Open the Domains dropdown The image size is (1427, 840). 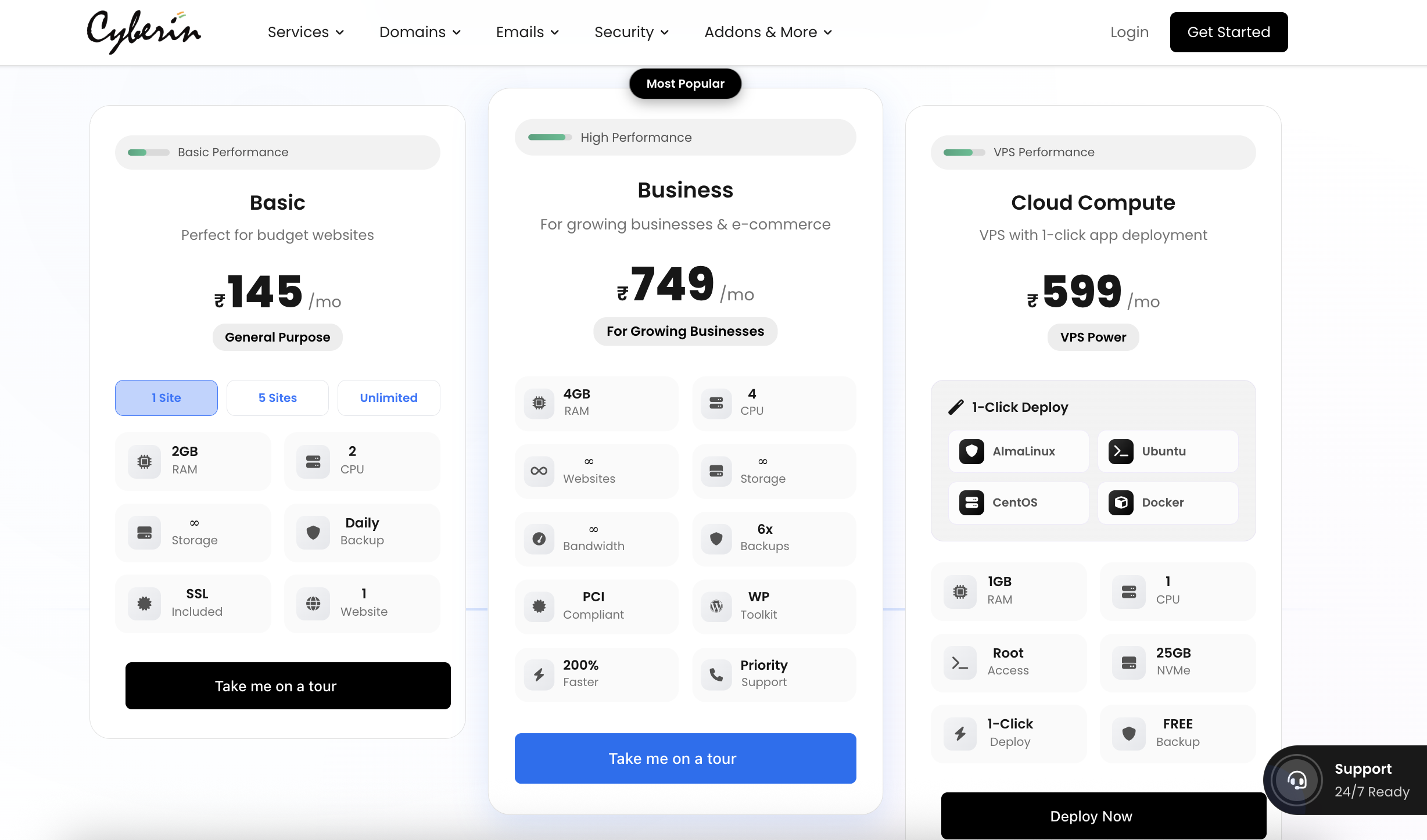coord(420,32)
